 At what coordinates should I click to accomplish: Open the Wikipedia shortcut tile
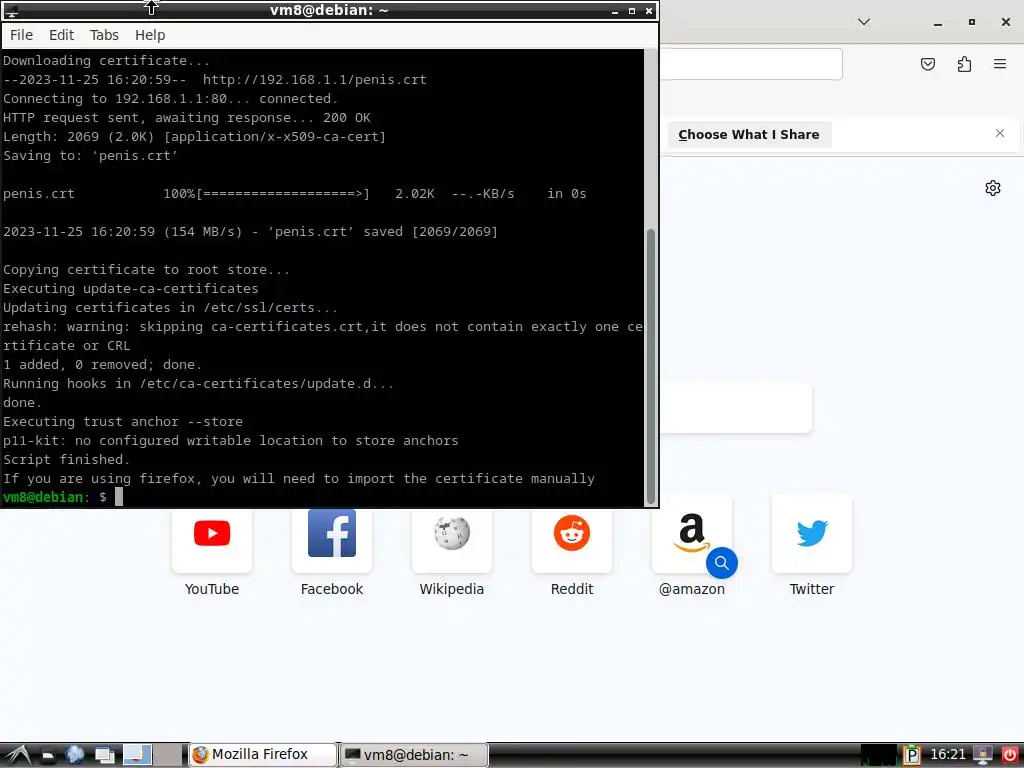451,541
